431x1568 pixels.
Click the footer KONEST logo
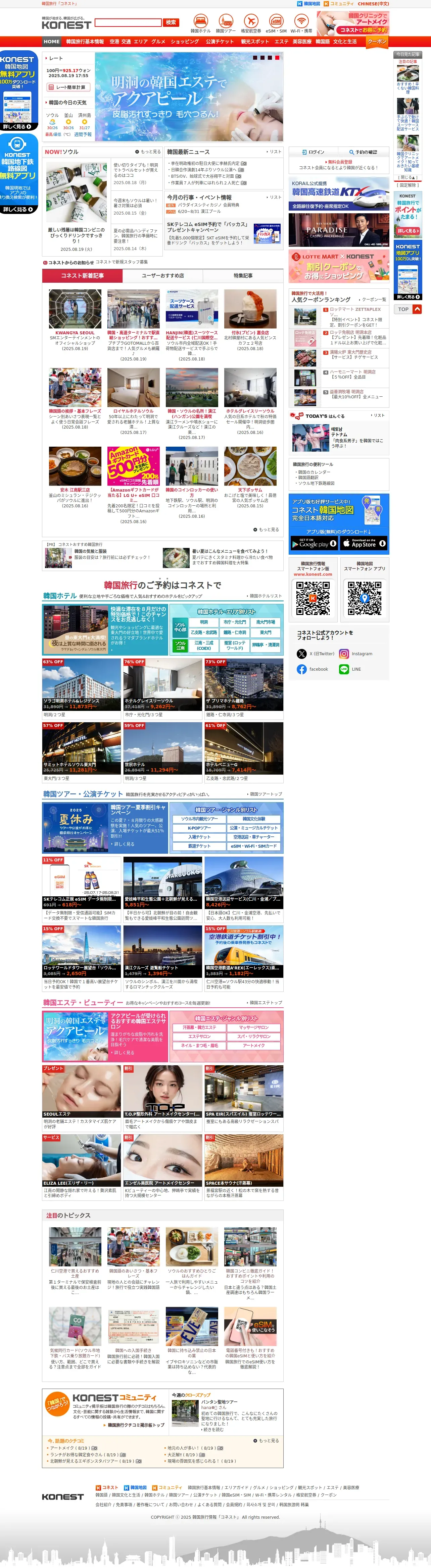pos(63,1496)
